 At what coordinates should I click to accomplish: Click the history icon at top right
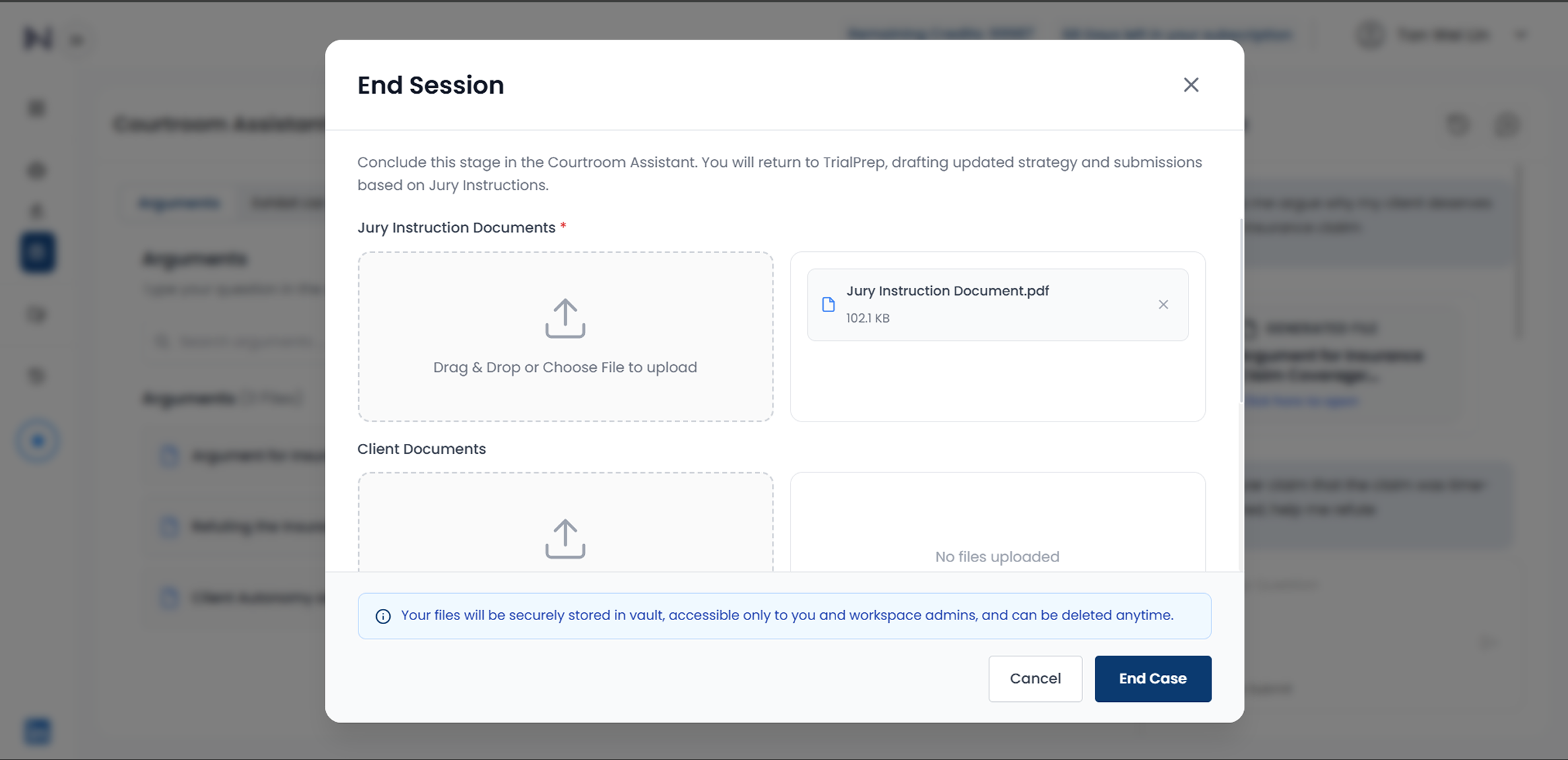(1457, 124)
